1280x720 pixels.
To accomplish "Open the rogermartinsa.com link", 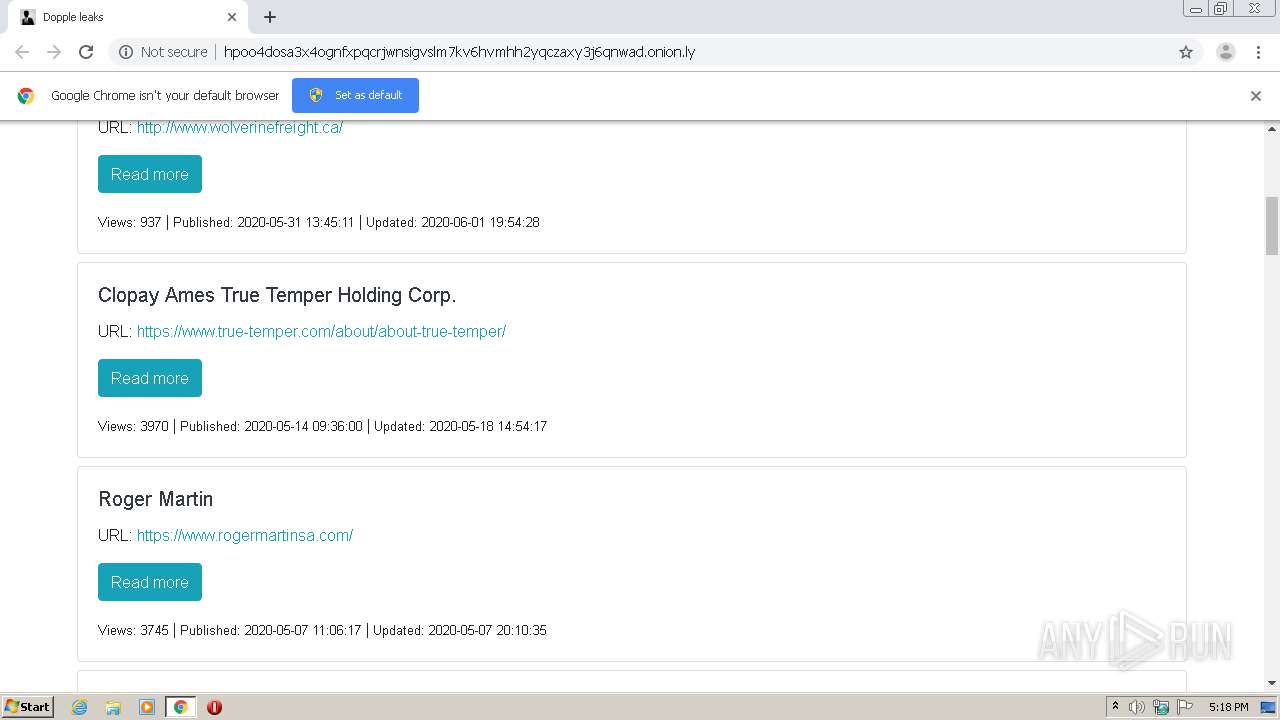I will 245,535.
